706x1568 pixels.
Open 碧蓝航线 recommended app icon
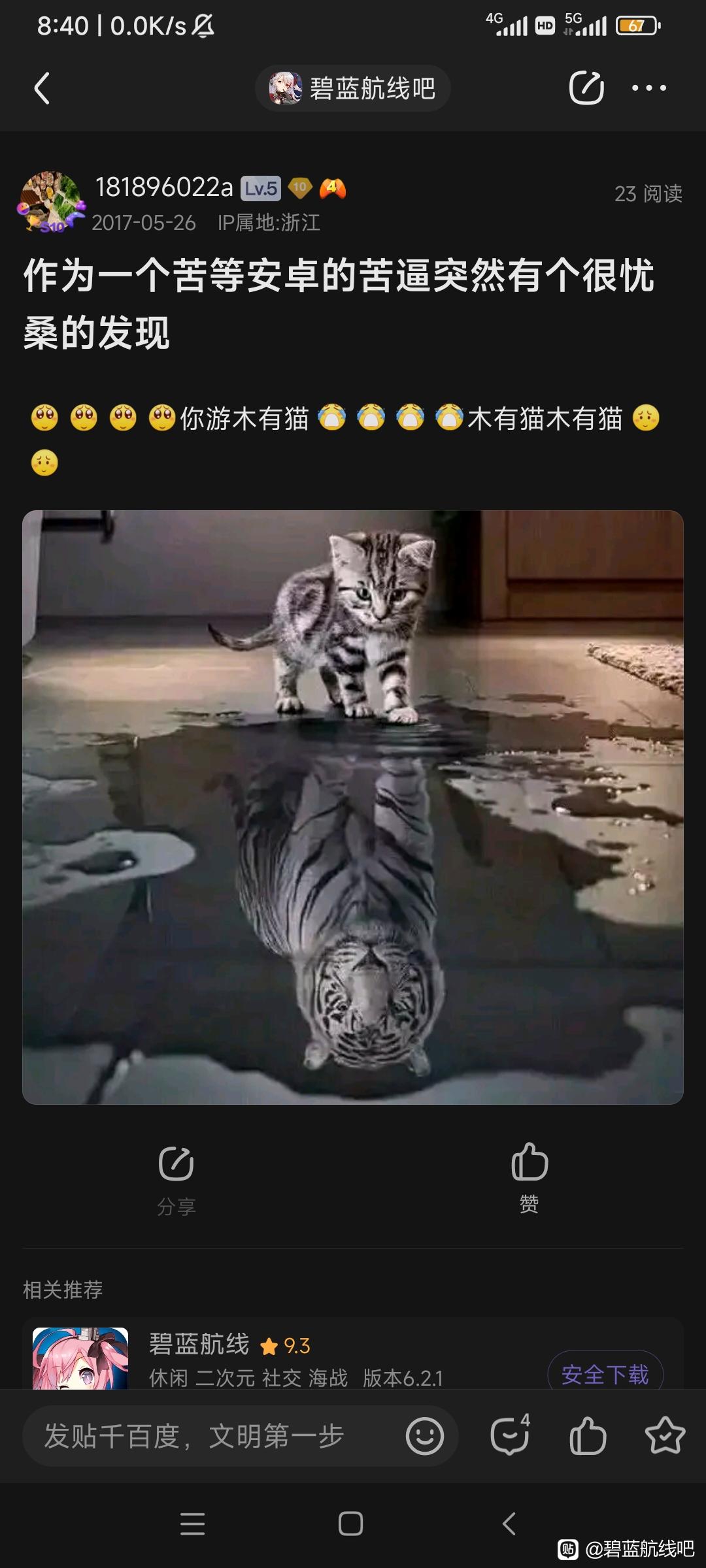(80, 1358)
